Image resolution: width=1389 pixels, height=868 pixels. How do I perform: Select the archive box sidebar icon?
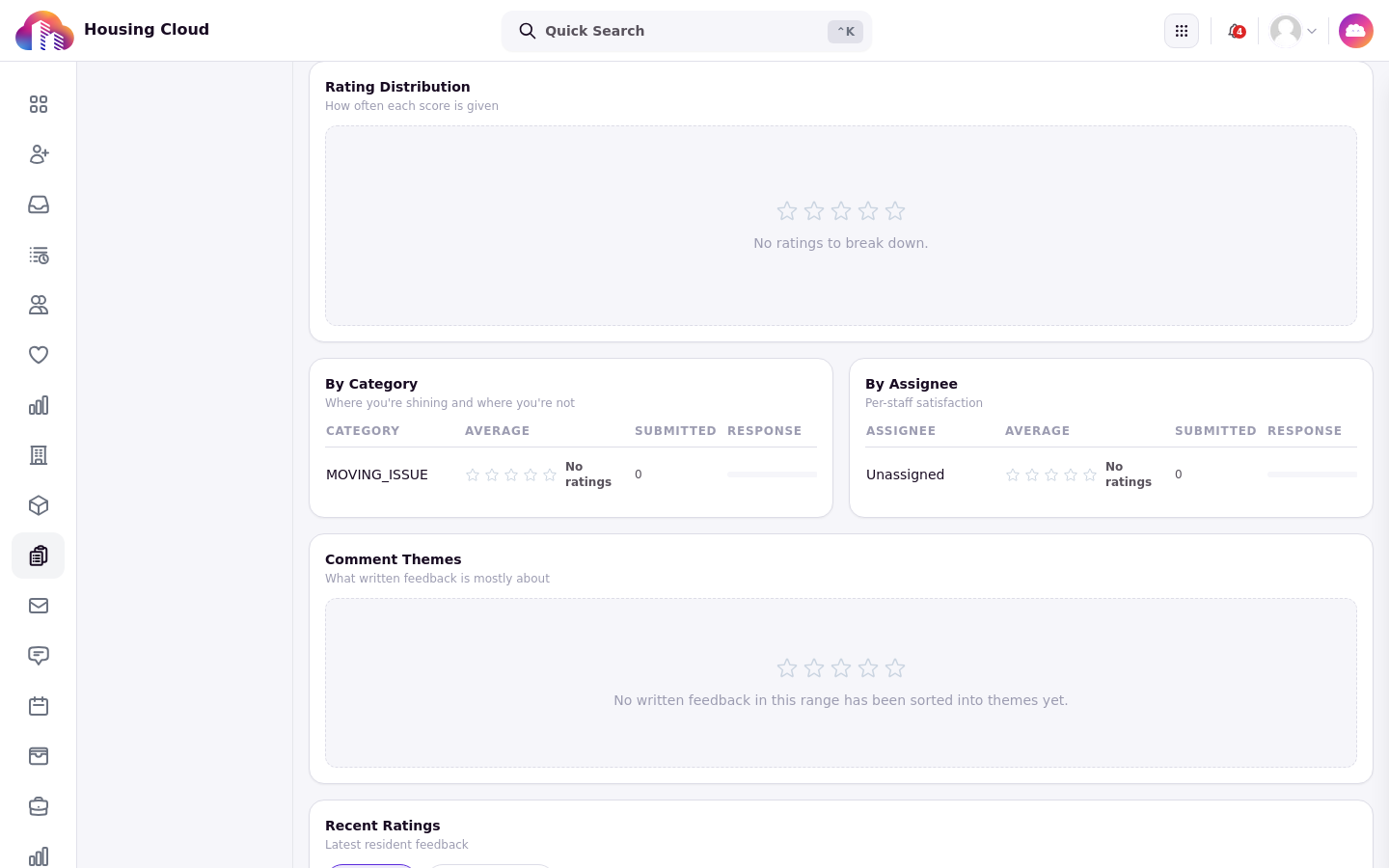[39, 756]
